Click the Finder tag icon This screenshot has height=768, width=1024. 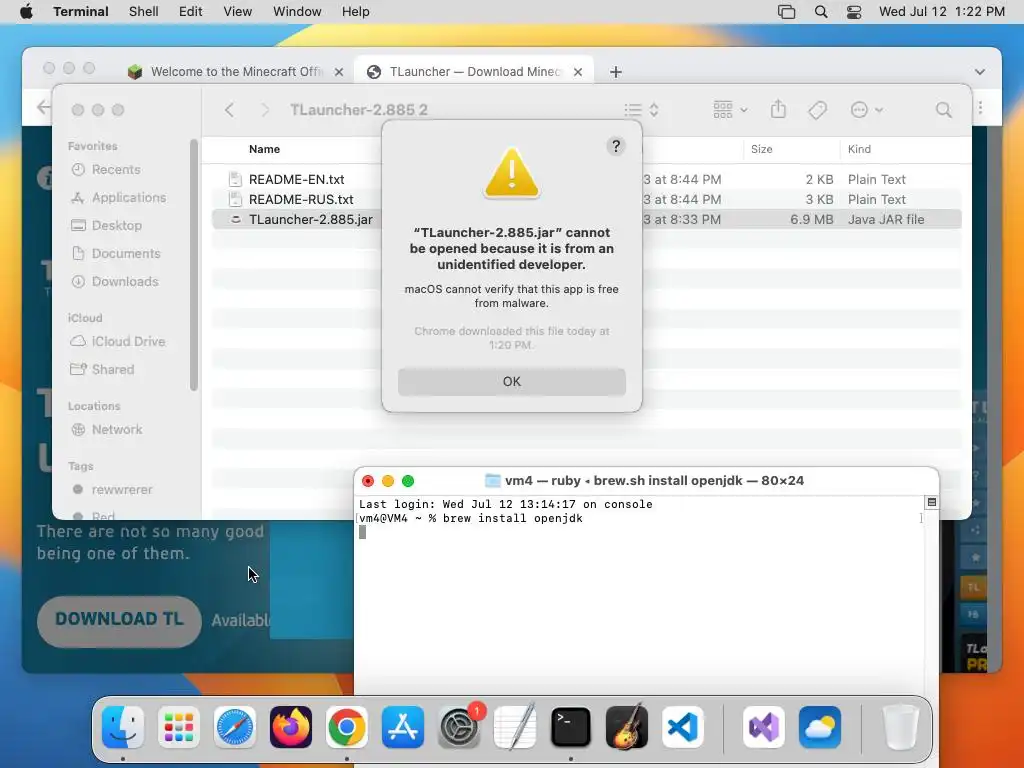(x=817, y=110)
